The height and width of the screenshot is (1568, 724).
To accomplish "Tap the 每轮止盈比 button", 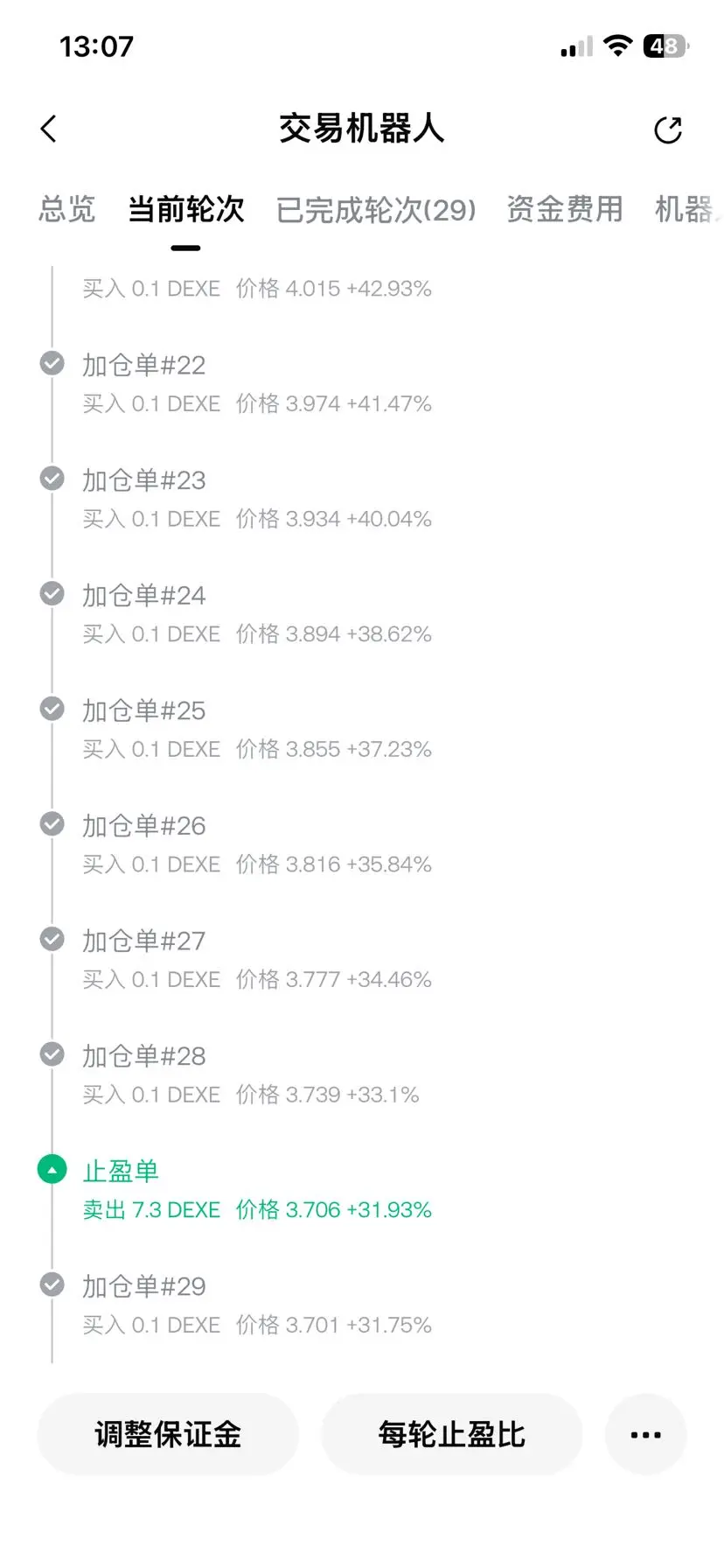I will (452, 1434).
